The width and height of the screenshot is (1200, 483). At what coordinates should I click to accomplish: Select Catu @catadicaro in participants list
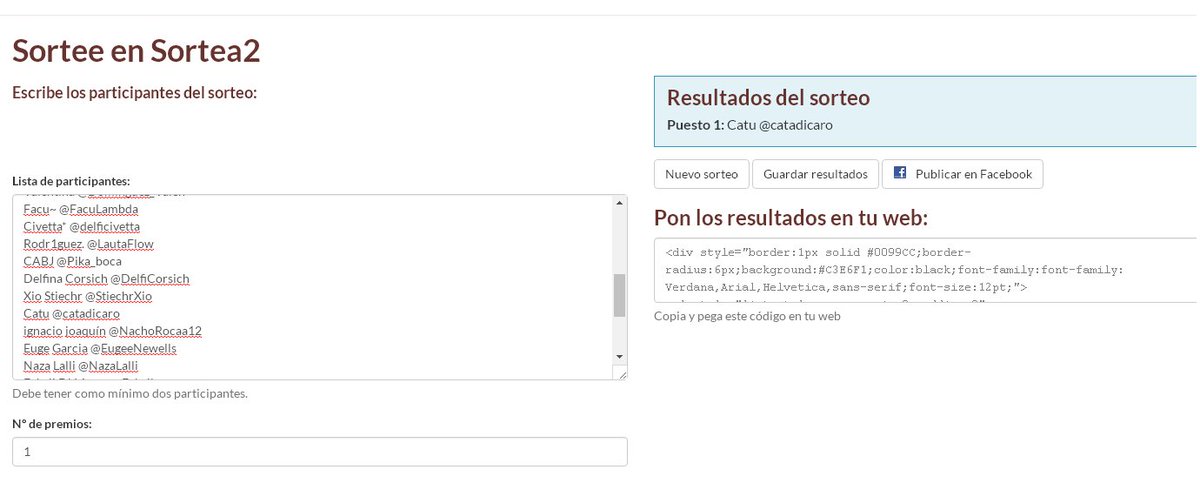tap(71, 313)
